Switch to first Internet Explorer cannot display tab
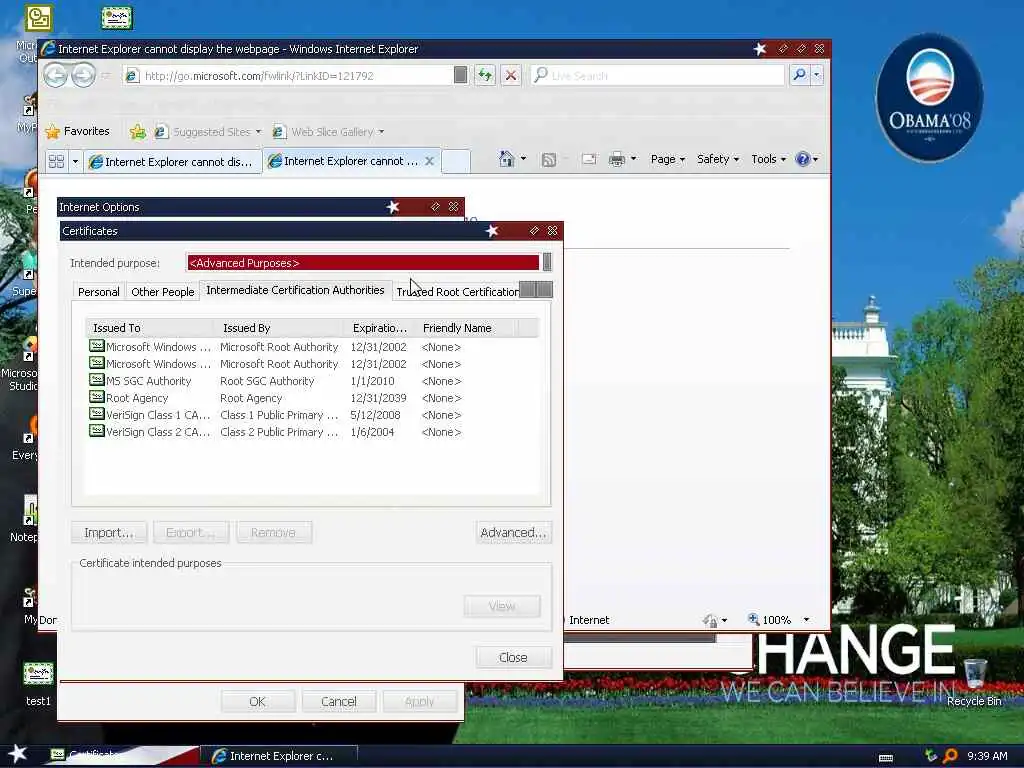Image resolution: width=1024 pixels, height=768 pixels. tap(172, 161)
